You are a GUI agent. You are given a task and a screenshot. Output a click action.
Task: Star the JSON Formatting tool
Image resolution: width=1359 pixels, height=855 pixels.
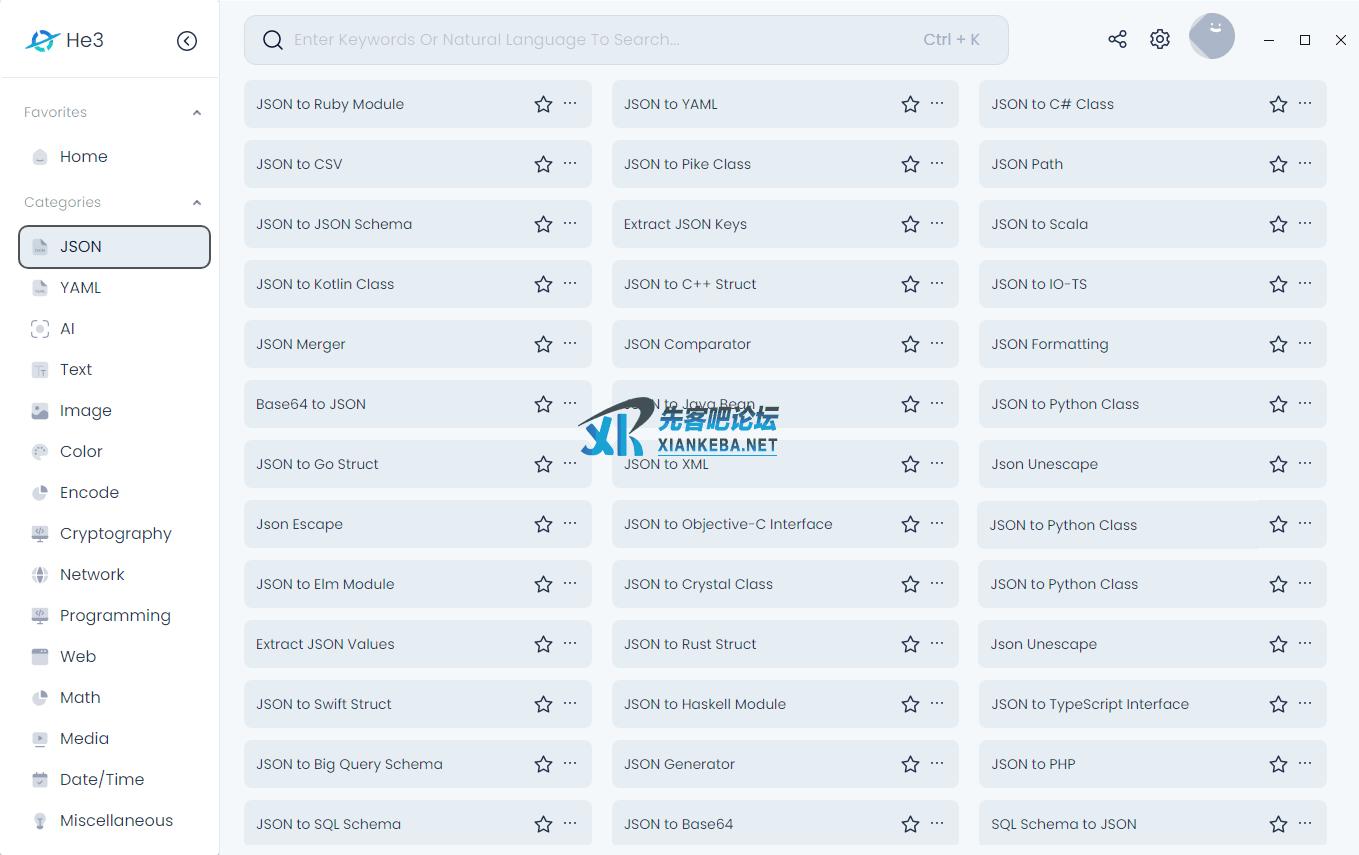point(1278,344)
